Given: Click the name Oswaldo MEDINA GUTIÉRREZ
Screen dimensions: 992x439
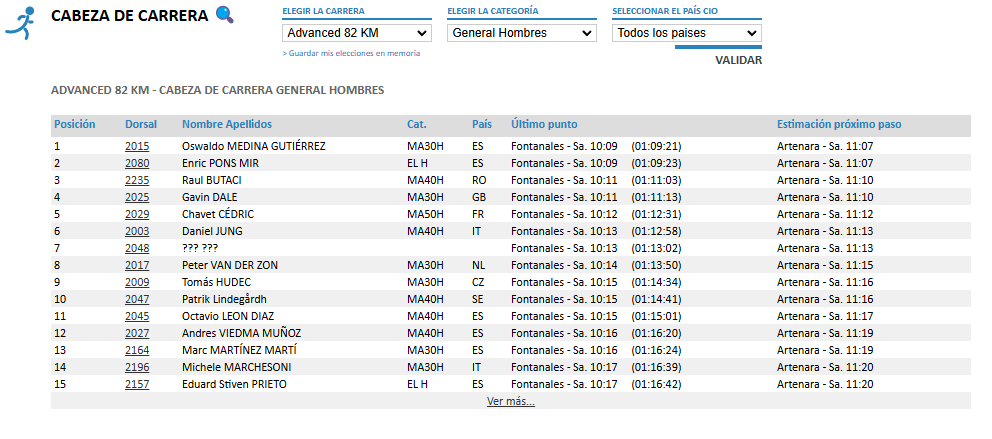Looking at the screenshot, I should (254, 146).
